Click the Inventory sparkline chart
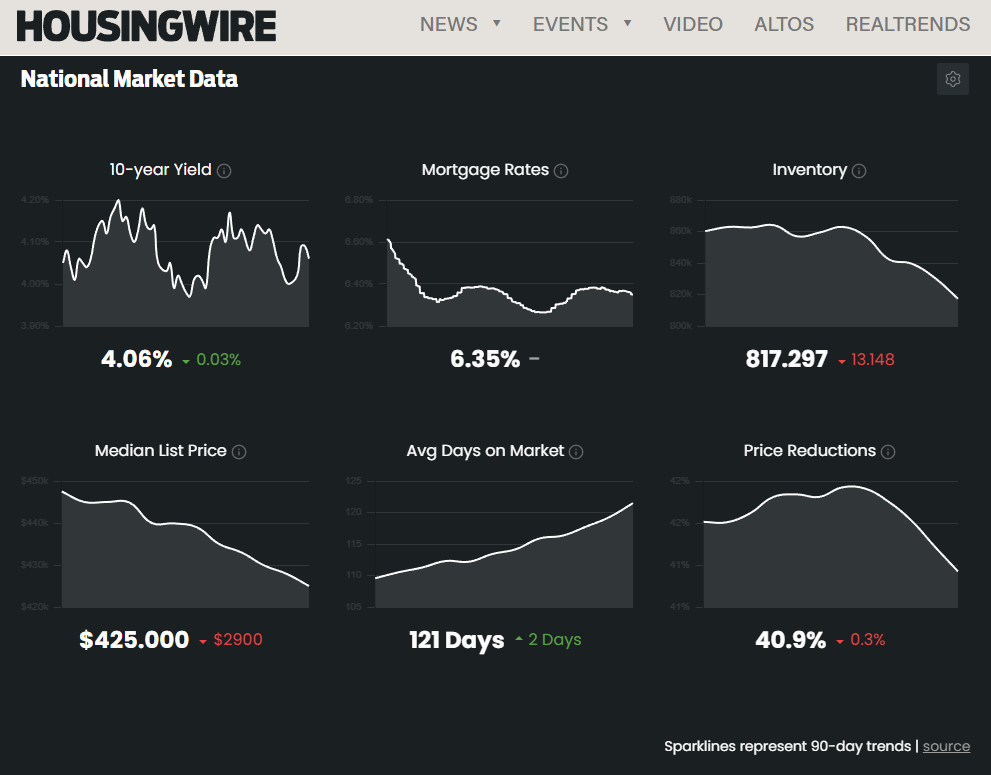 831,263
